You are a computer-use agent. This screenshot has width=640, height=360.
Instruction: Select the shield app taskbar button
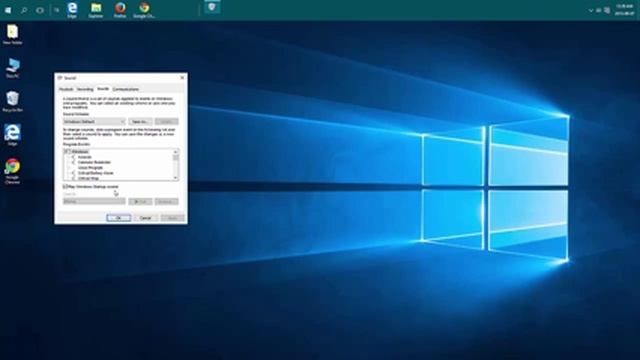click(x=212, y=7)
